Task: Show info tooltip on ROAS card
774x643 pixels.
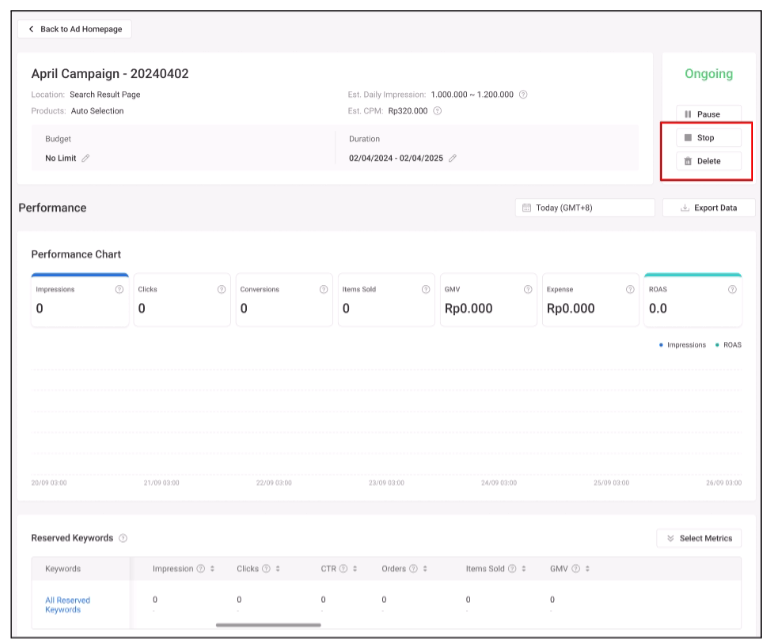Action: [732, 290]
